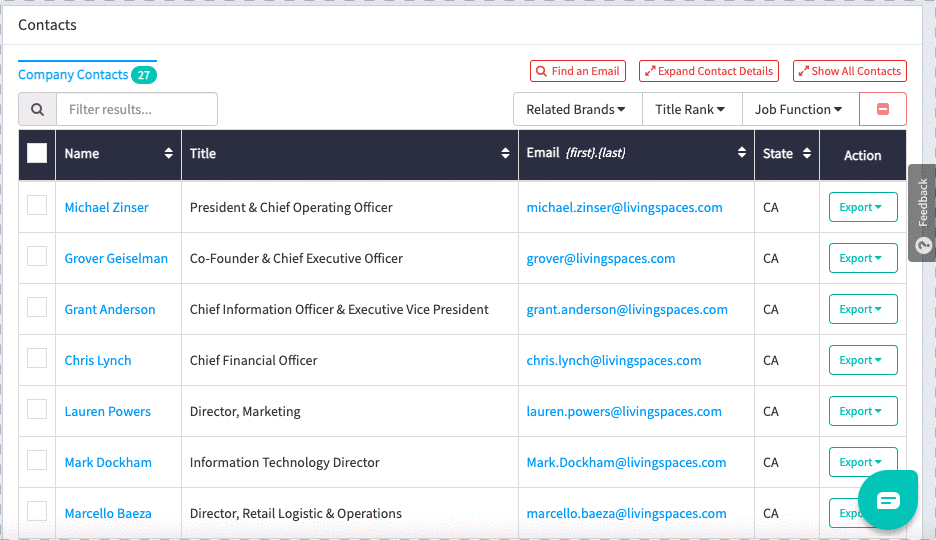Click the 27 contacts count badge

coord(144,75)
